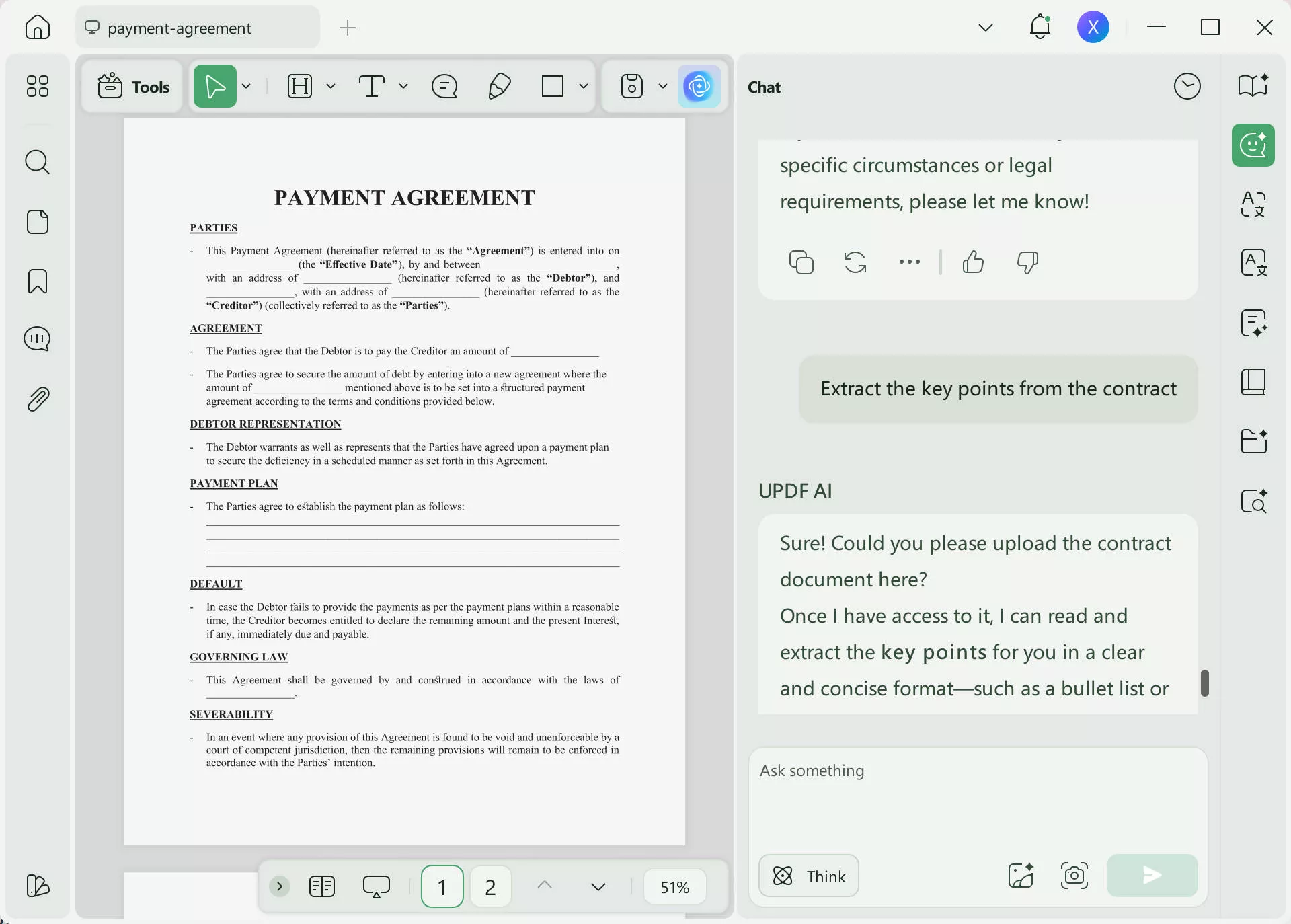Open the Shape tool dropdown

point(582,86)
